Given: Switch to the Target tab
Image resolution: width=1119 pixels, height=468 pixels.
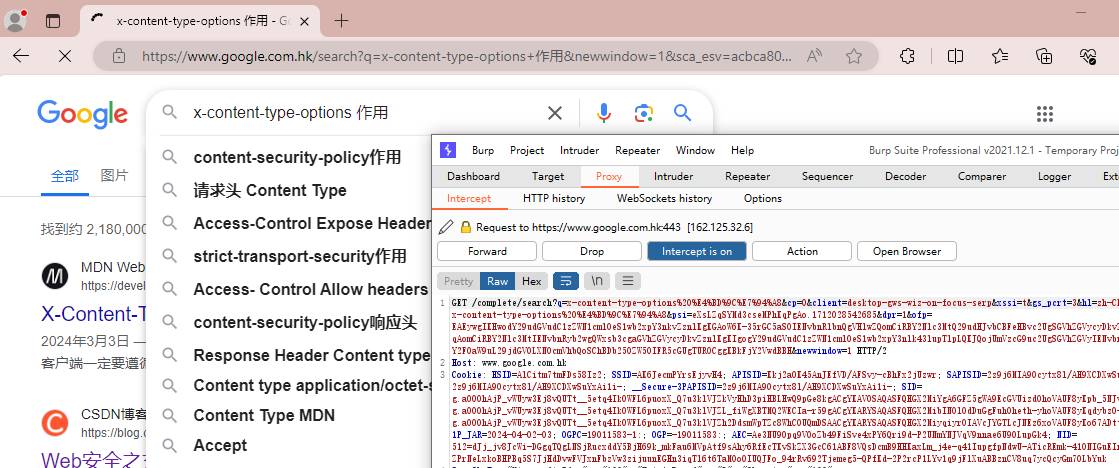Looking at the screenshot, I should pos(547,176).
